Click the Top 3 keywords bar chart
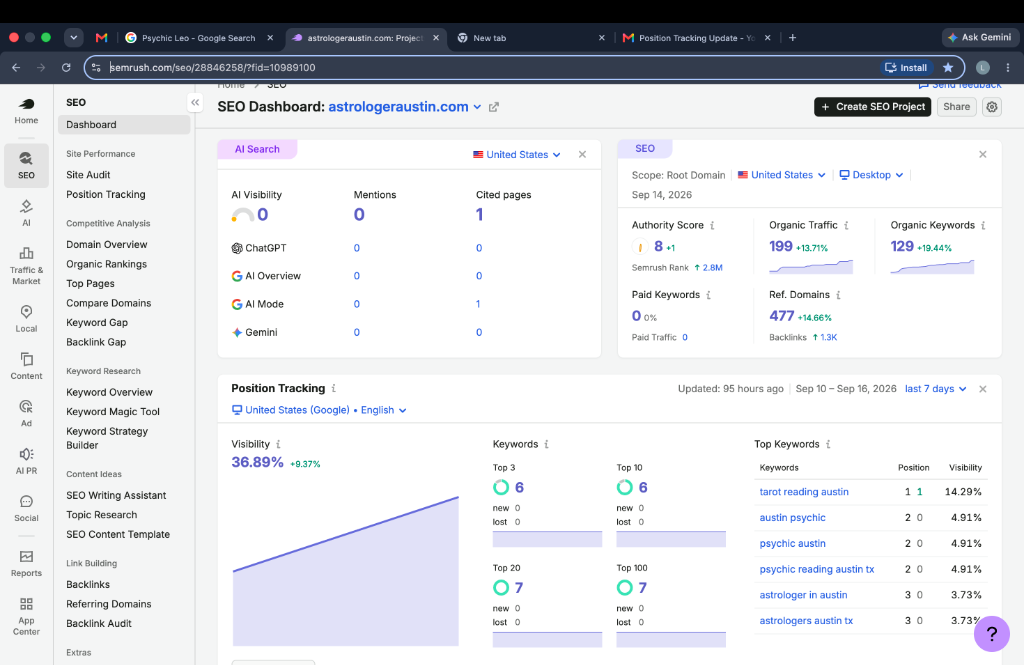The width and height of the screenshot is (1024, 665). pos(547,539)
